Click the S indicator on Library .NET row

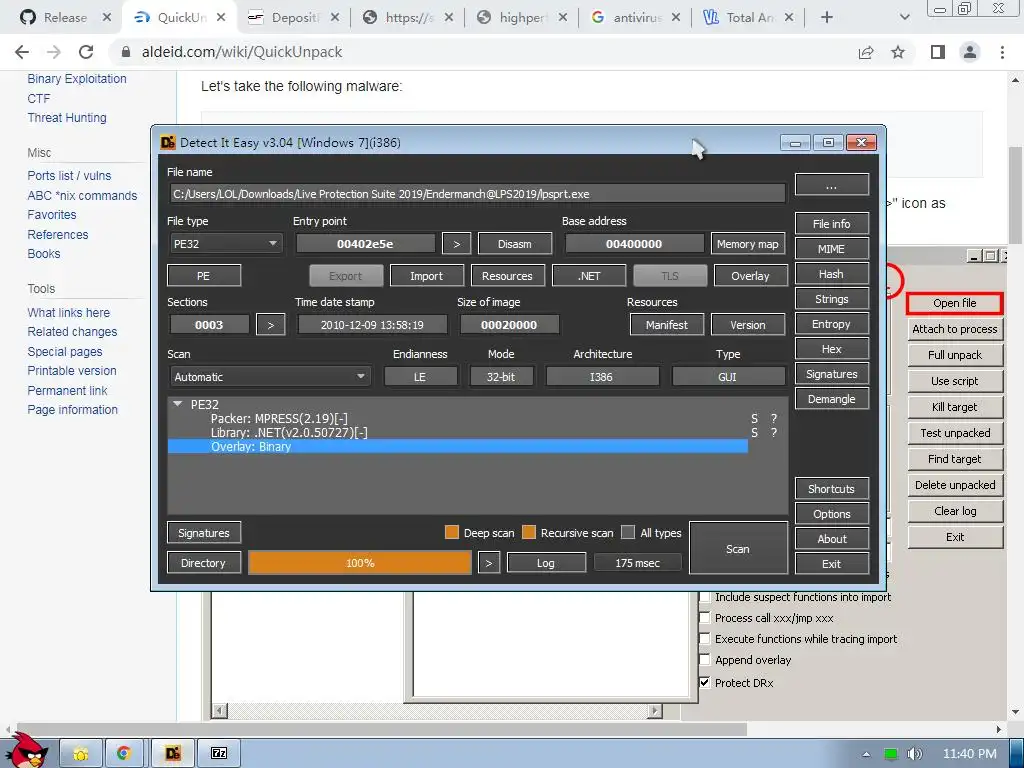tap(754, 433)
